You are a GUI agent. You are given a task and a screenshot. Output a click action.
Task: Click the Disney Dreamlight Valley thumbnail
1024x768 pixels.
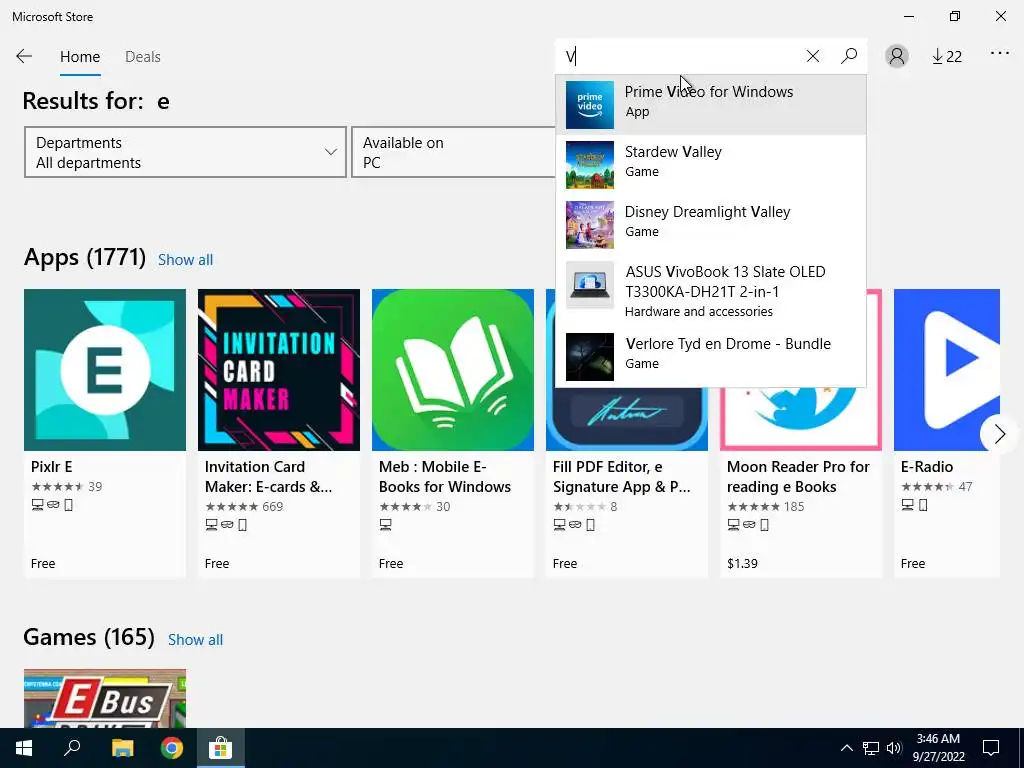[590, 225]
